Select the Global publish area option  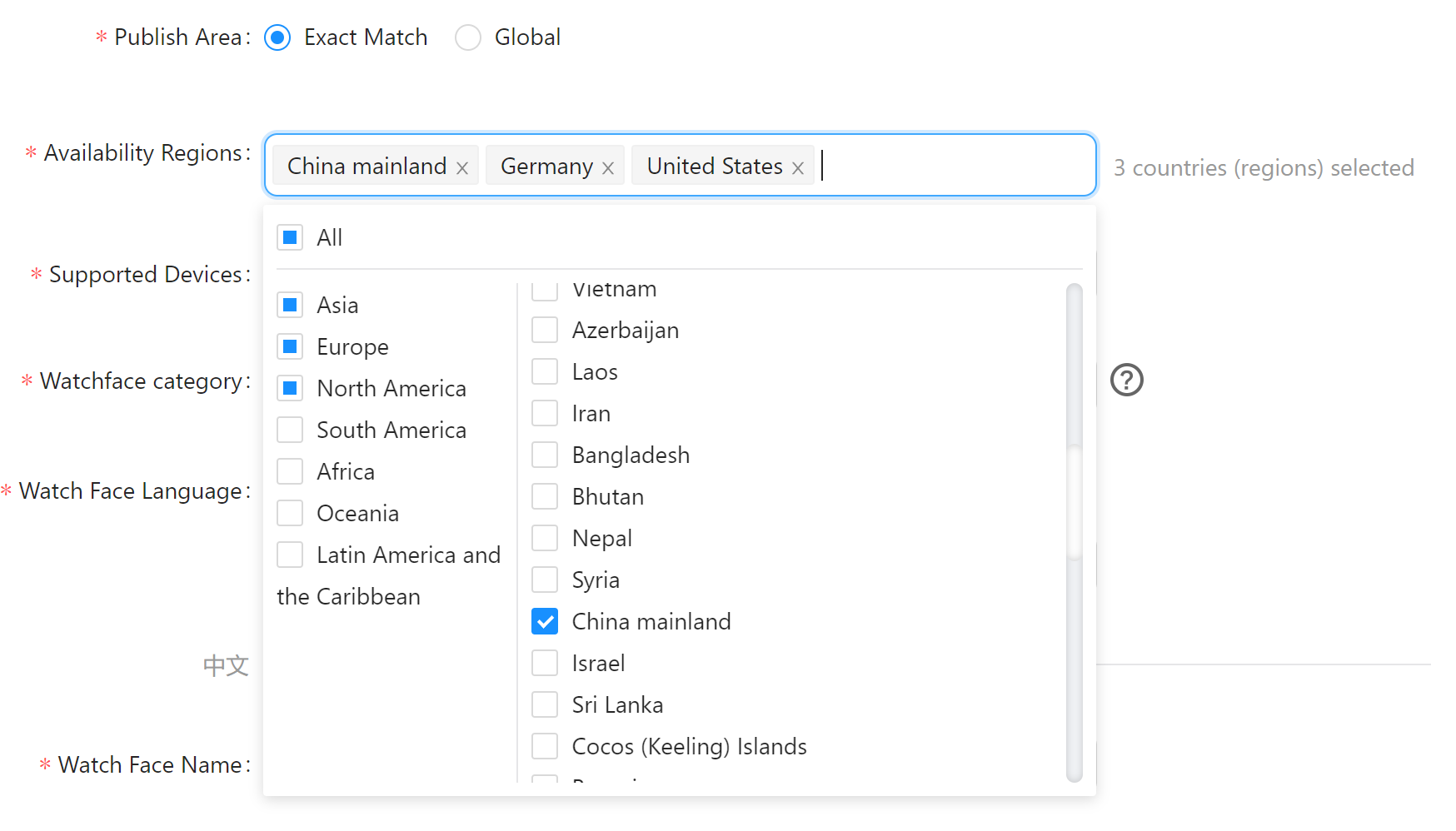[x=468, y=37]
